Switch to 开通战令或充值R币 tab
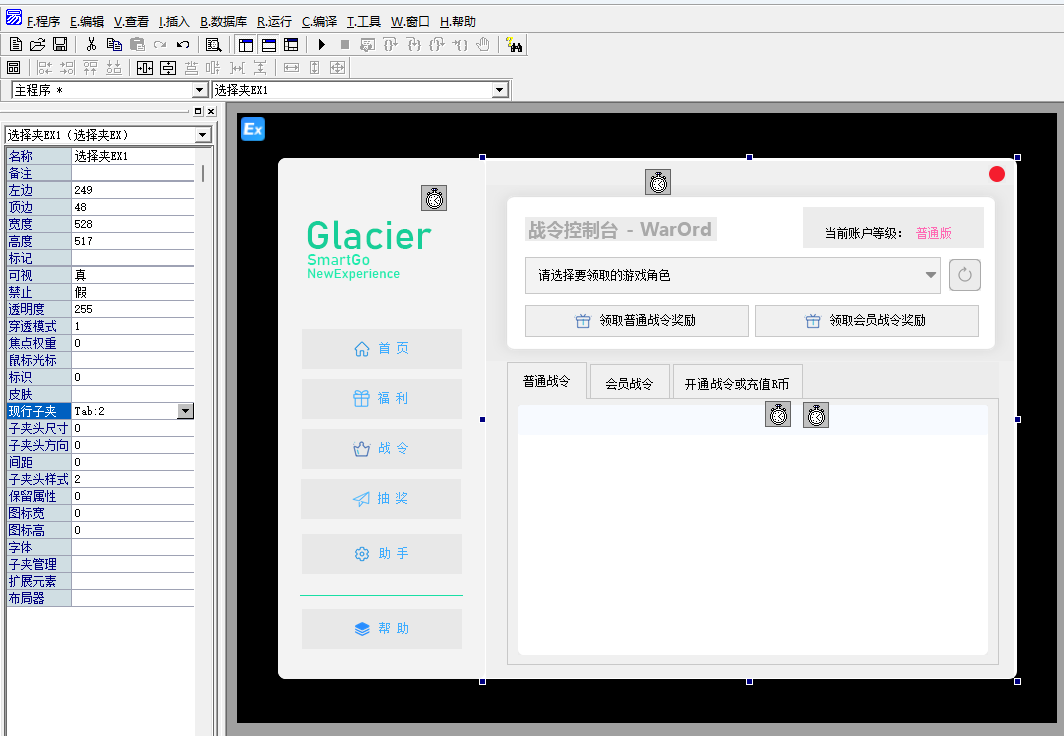The height and width of the screenshot is (736, 1064). click(737, 383)
